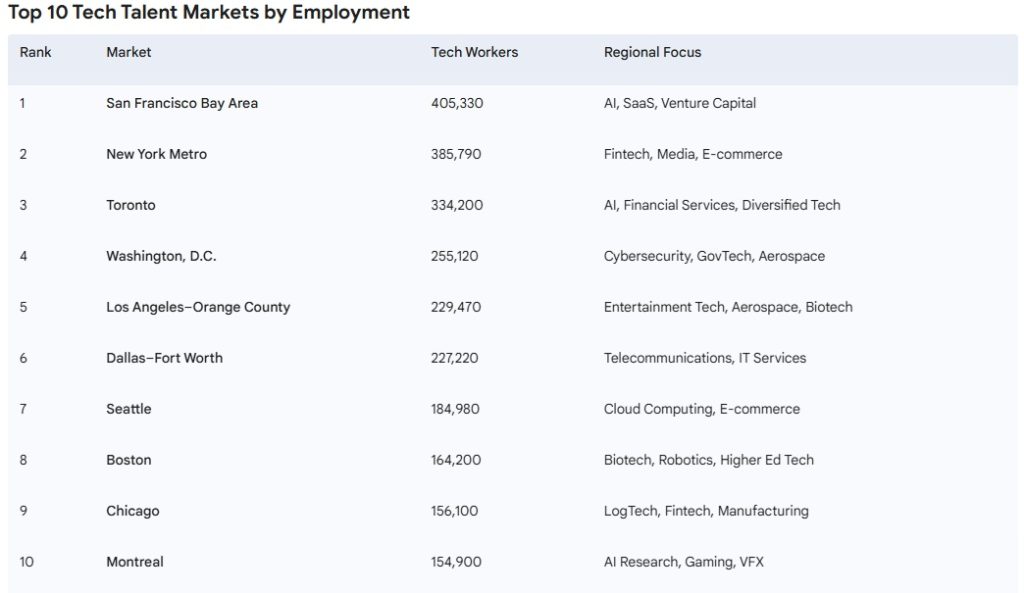Click rank '3' in Toronto row

pos(23,205)
